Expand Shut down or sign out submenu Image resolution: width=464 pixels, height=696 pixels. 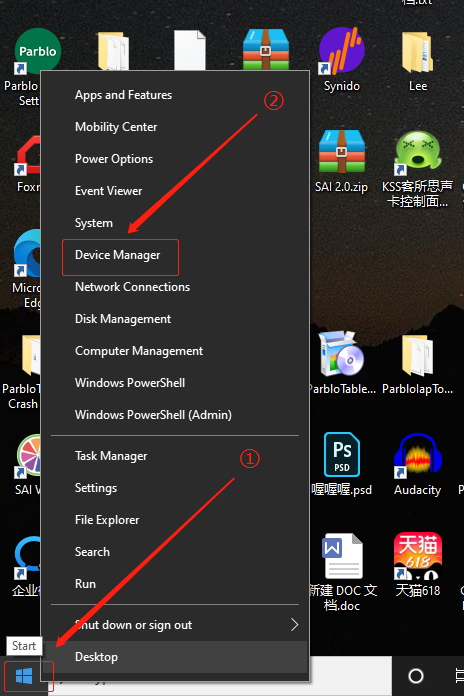174,625
